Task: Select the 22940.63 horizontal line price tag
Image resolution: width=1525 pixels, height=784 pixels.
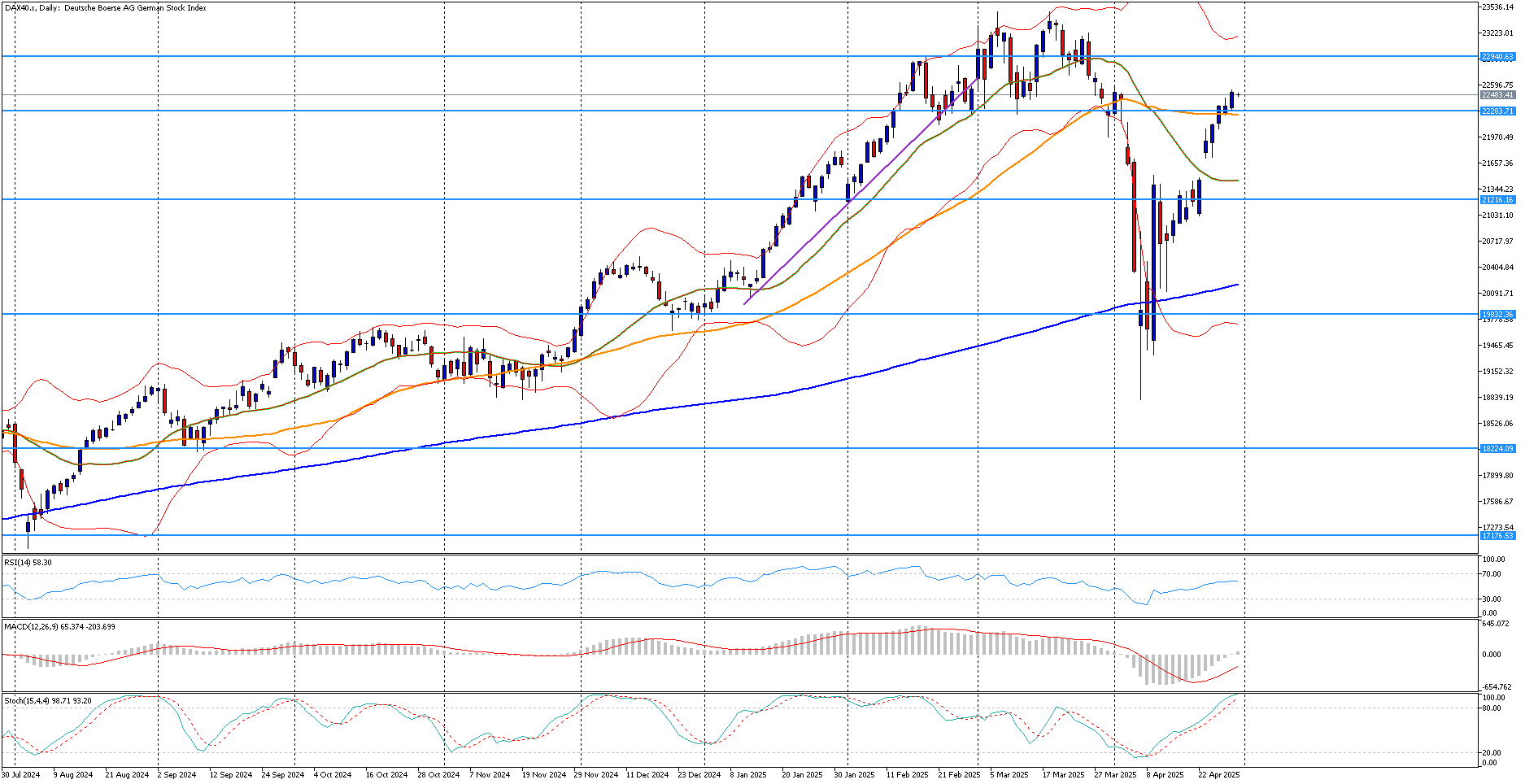Action: [1497, 57]
